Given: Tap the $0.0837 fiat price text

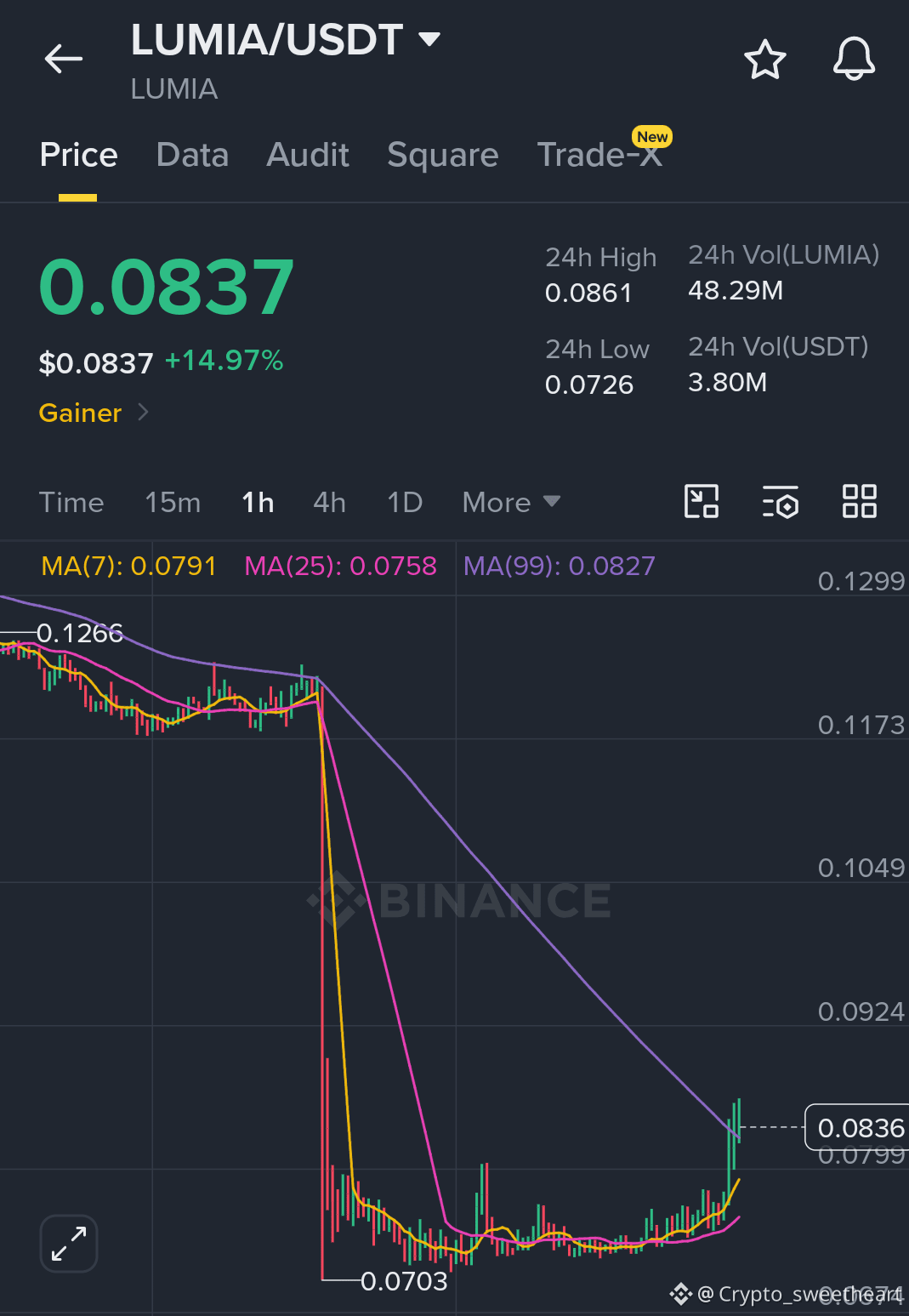Looking at the screenshot, I should click(x=96, y=363).
